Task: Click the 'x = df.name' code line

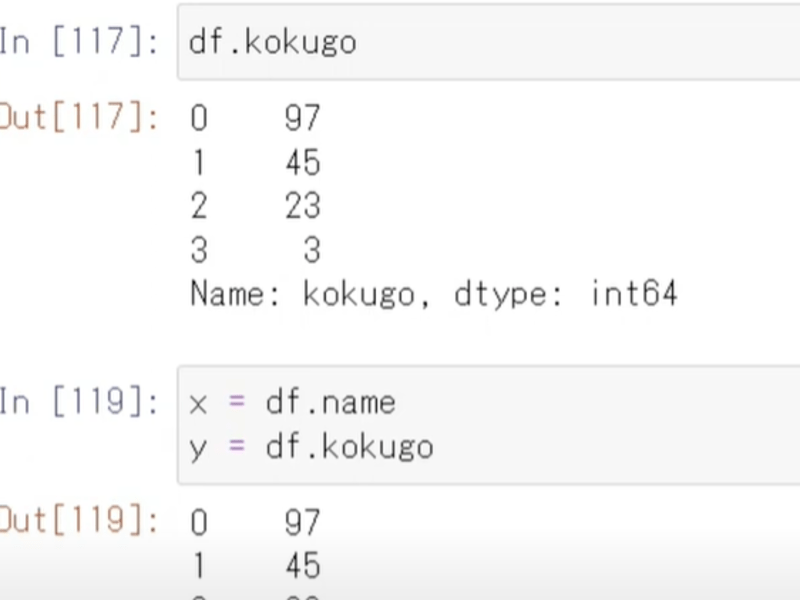Action: 292,402
